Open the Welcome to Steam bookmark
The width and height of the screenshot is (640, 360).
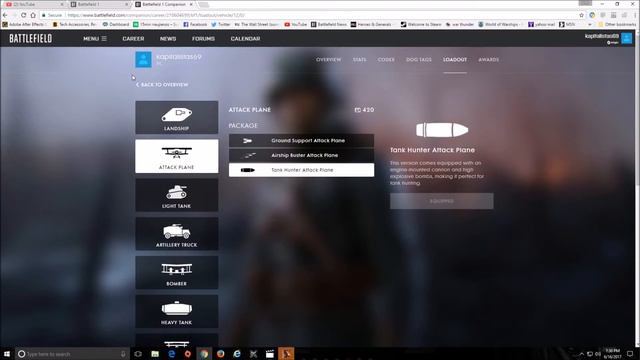(421, 24)
